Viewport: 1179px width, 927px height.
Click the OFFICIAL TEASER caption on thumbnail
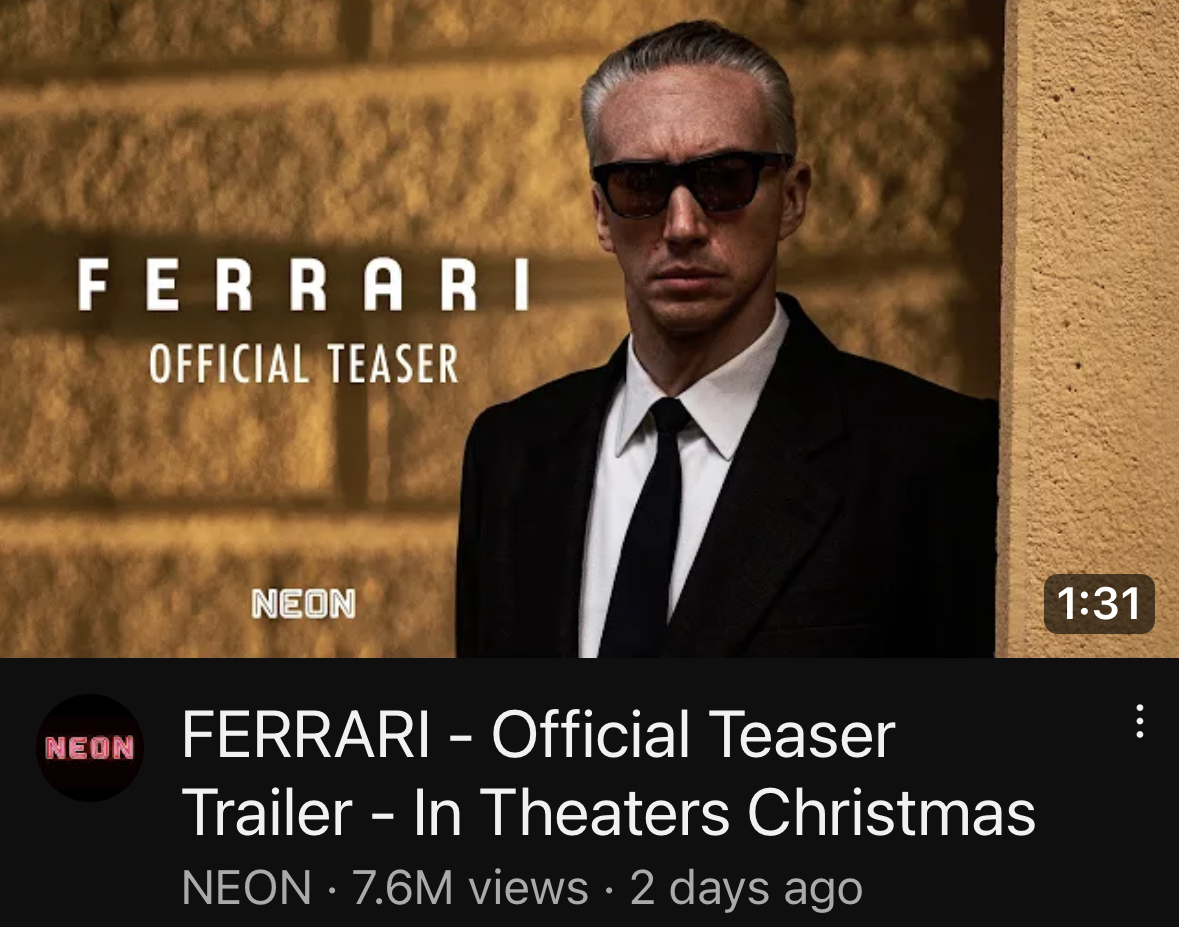point(304,364)
